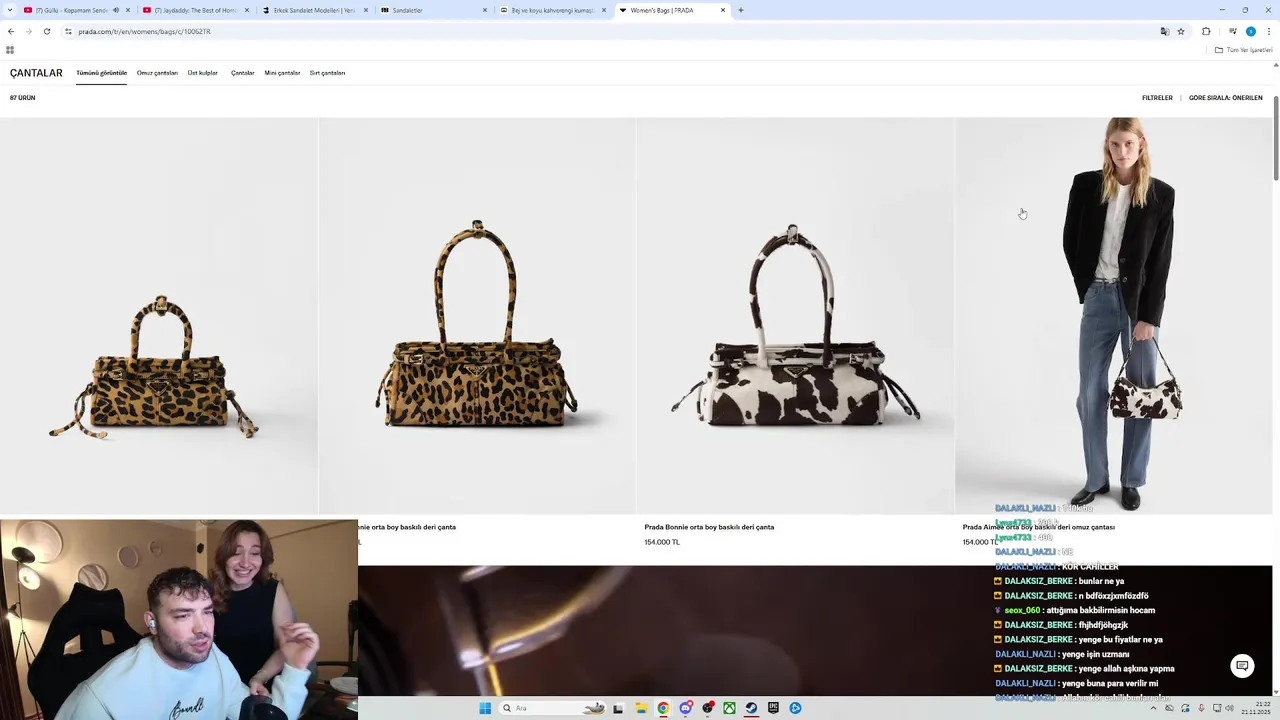Switch to the Erkek Sandalet Modelleri tab
Image resolution: width=1280 pixels, height=720 pixels.
point(314,10)
